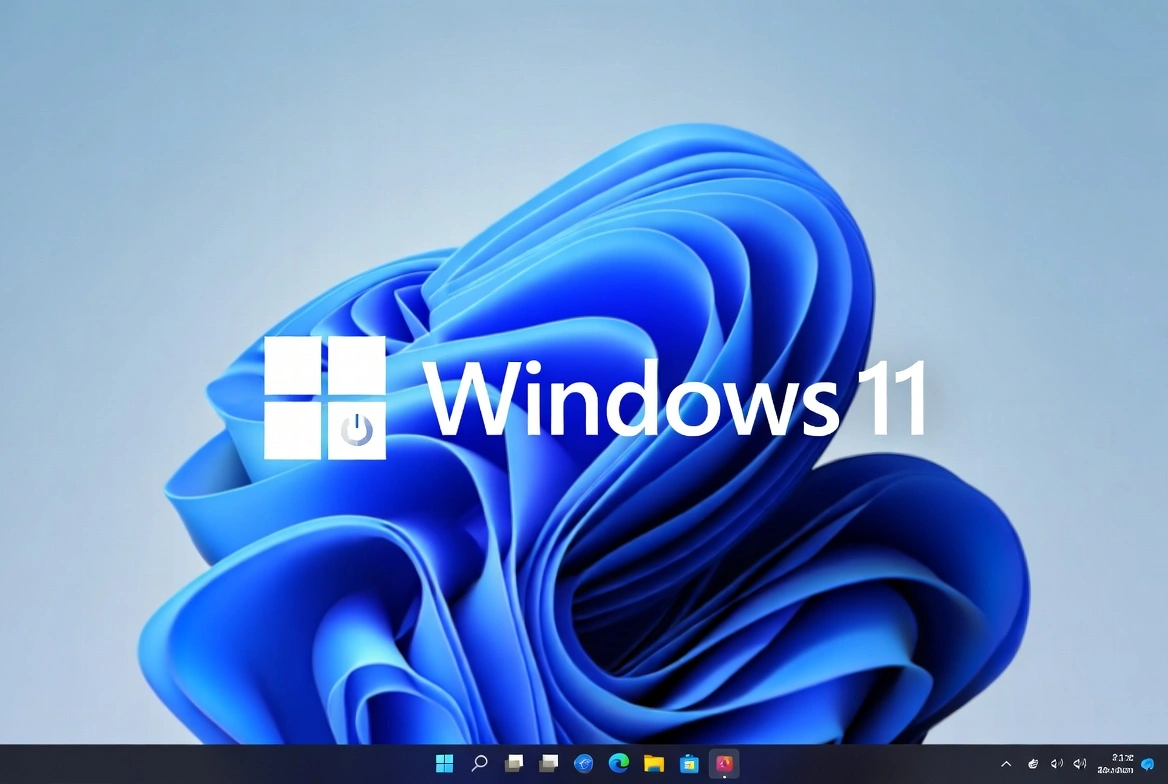The image size is (1168, 784).
Task: Launch the Microsoft Store
Action: tap(688, 763)
